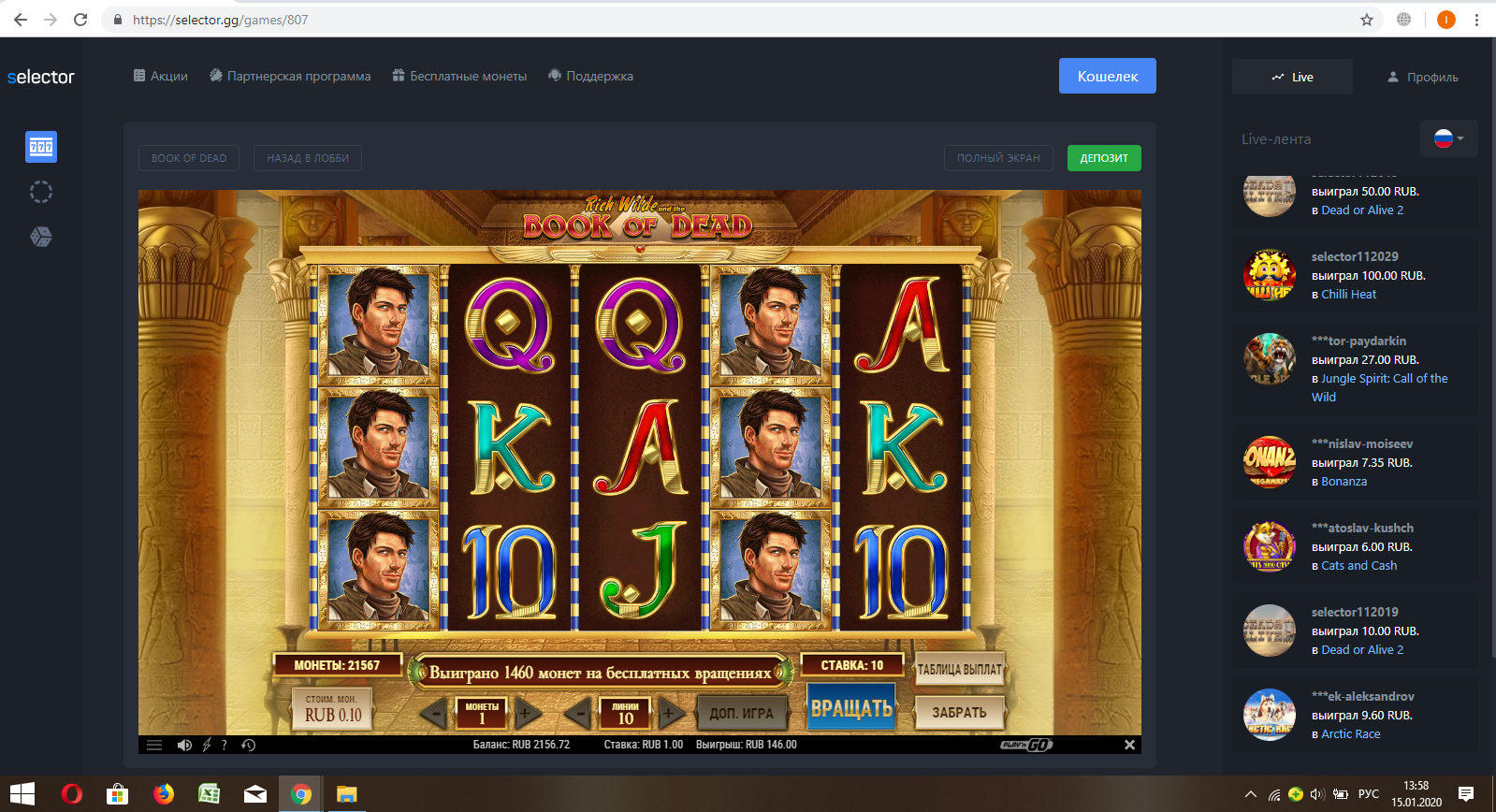Click selector112019's Dead or Alive thumbnail
1496x812 pixels.
click(1270, 631)
